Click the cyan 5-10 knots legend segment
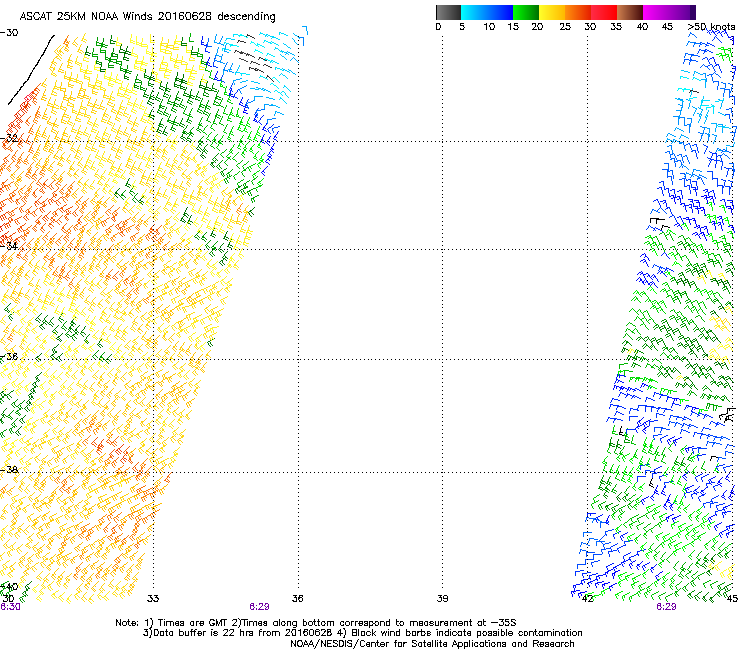Screen dimensions: 740x650 point(474,12)
